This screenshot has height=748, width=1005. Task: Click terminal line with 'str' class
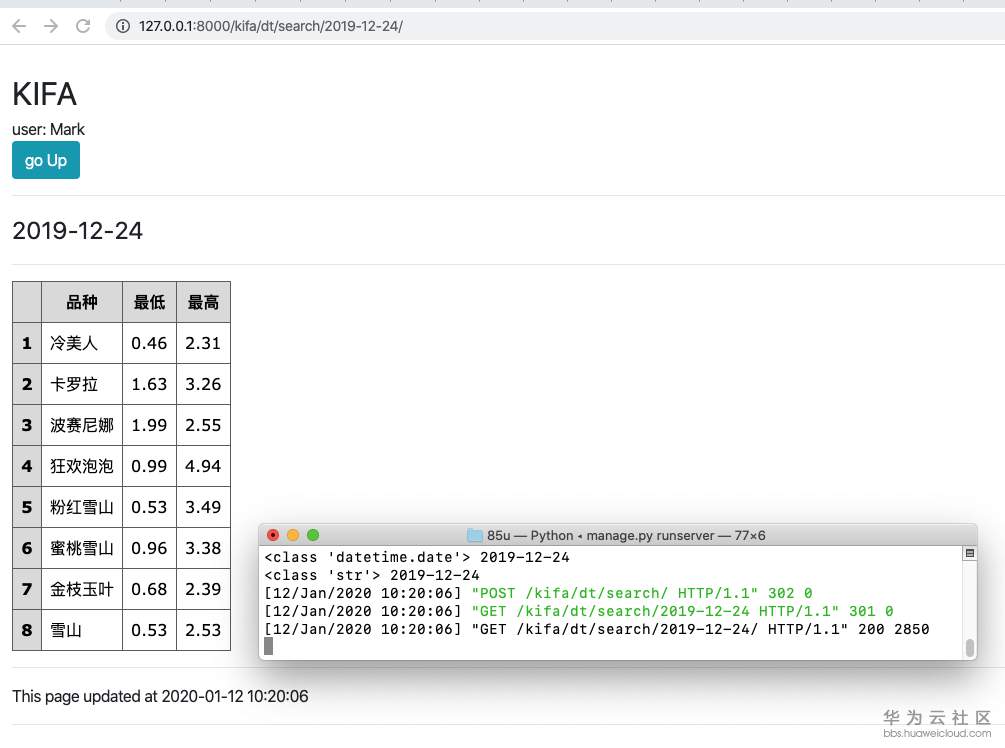(372, 575)
